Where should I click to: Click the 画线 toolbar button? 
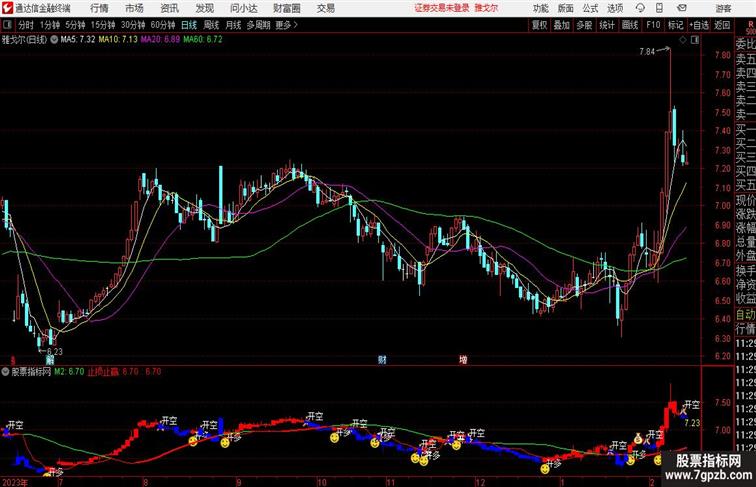(x=630, y=25)
